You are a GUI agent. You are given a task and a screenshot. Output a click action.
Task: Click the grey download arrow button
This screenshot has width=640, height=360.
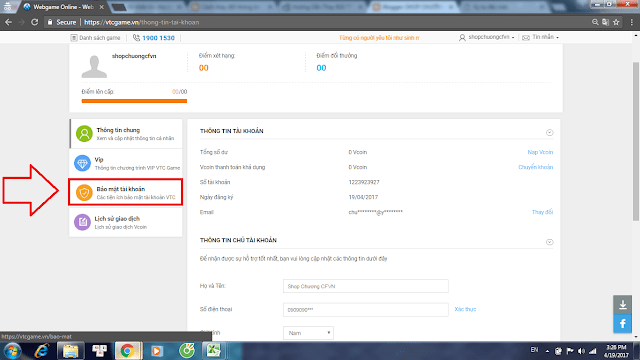click(622, 305)
